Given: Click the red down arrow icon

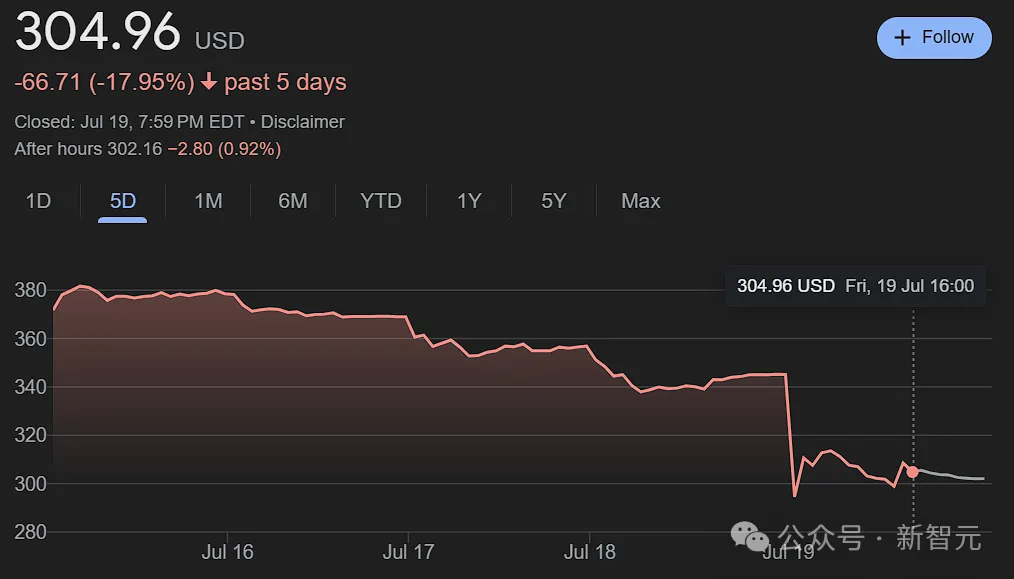Looking at the screenshot, I should pos(209,83).
